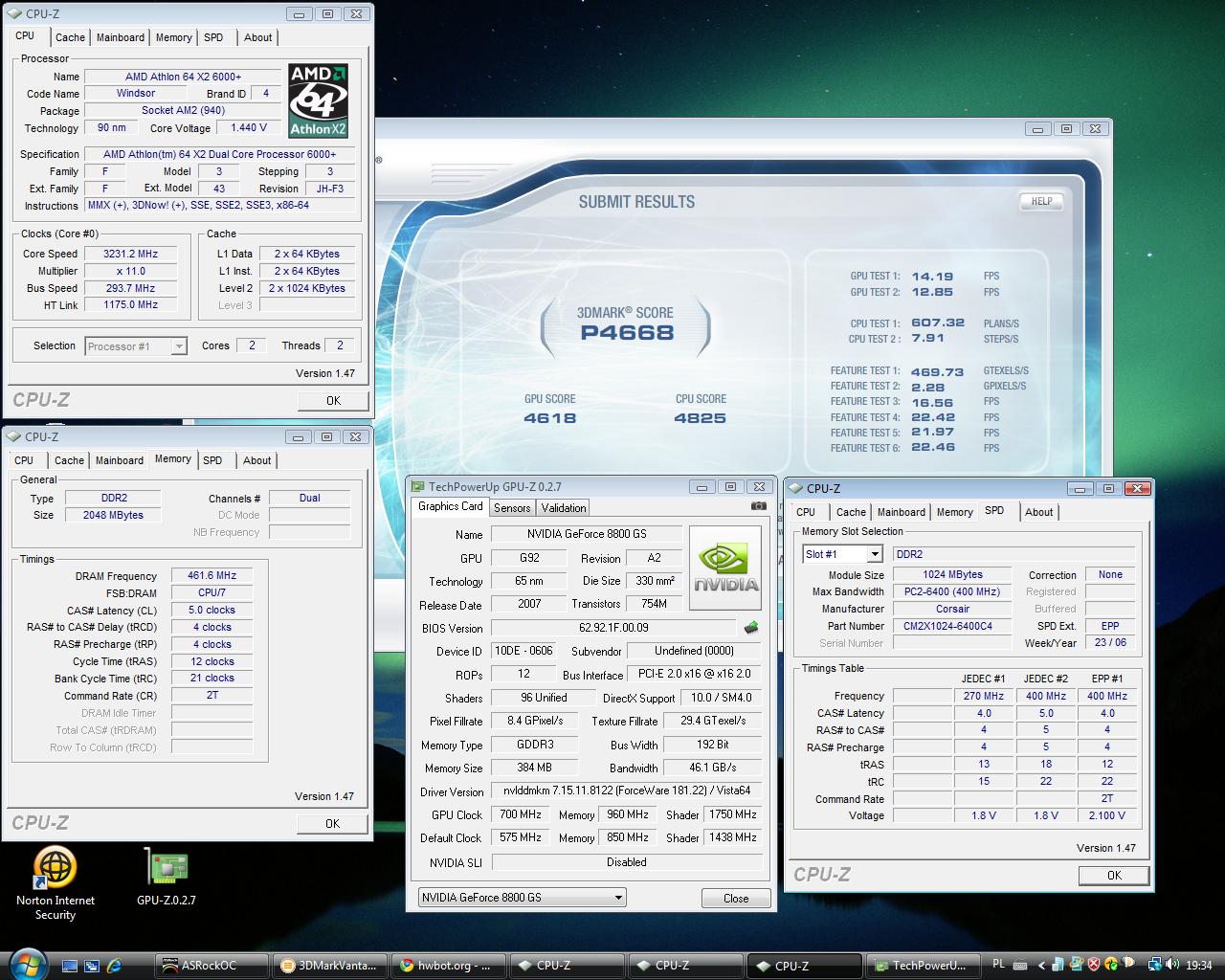Open the Norton Internet Security desktop shortcut
1225x980 pixels.
point(56,883)
